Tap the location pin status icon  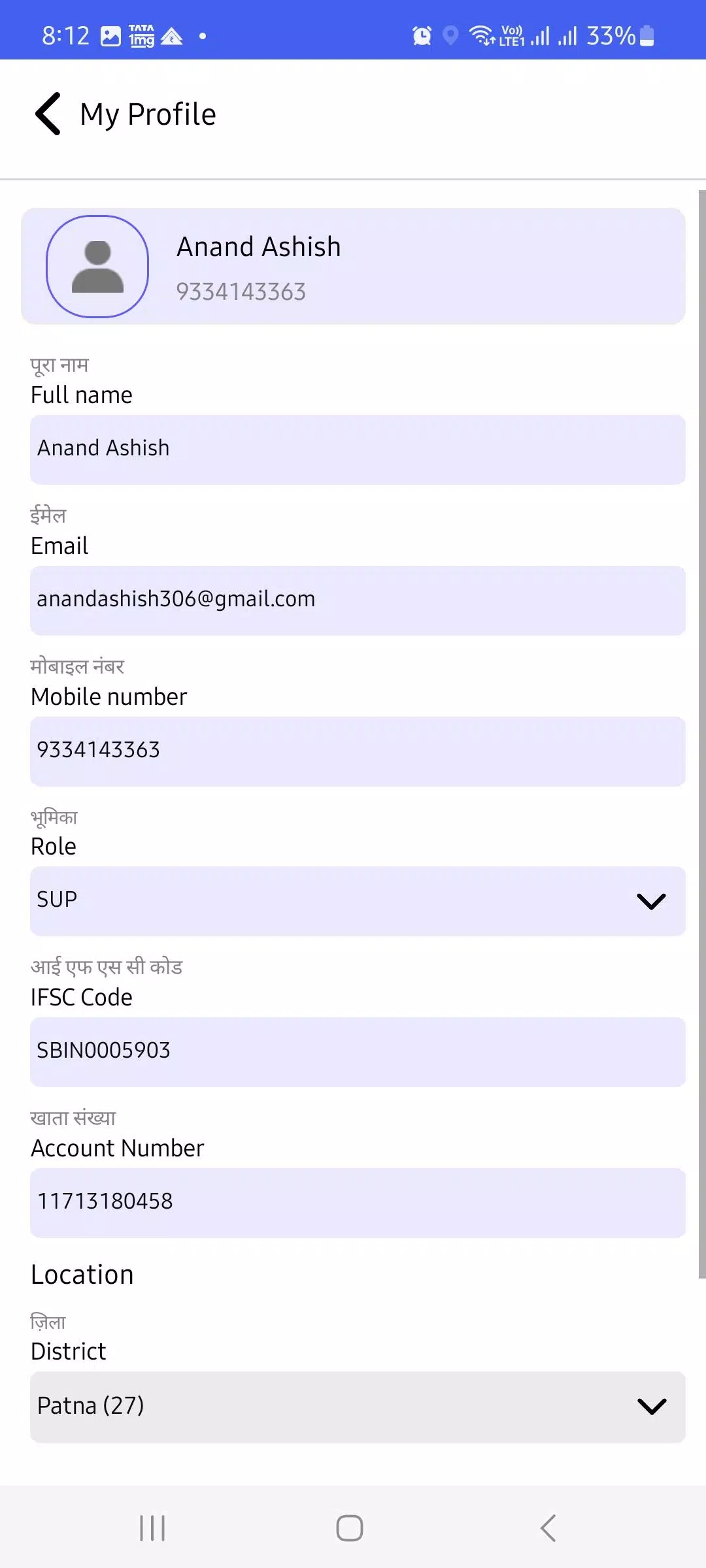(x=450, y=35)
